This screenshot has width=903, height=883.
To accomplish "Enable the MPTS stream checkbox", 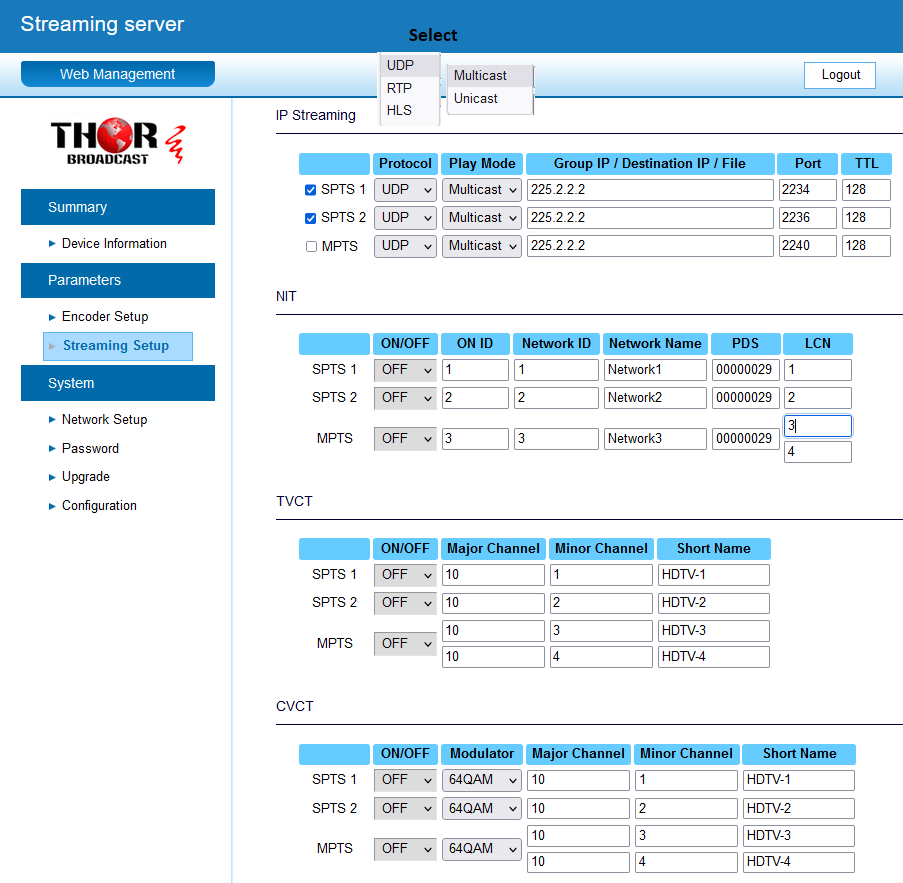I will [x=311, y=245].
